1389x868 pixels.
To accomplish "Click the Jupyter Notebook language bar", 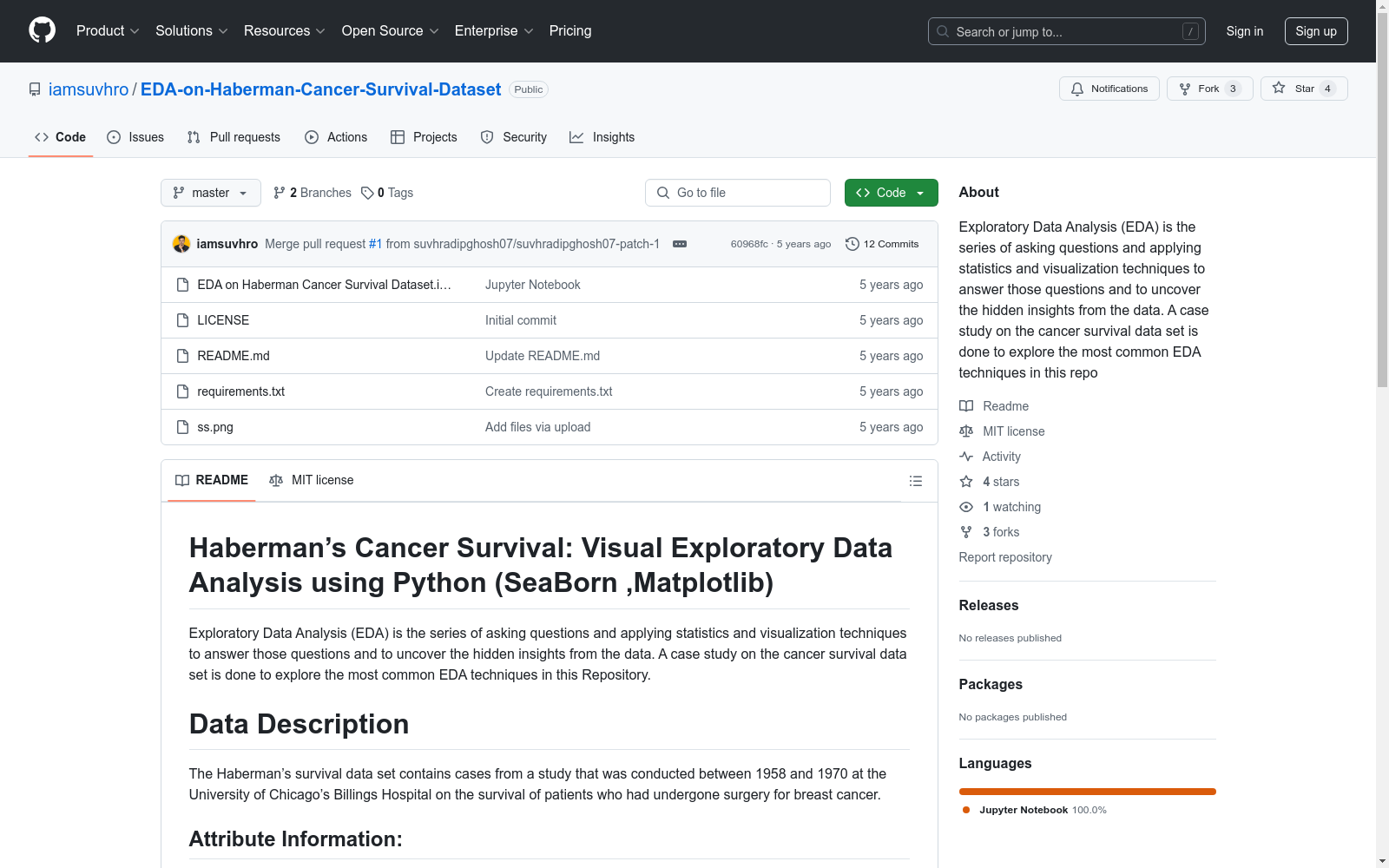I will (1087, 792).
